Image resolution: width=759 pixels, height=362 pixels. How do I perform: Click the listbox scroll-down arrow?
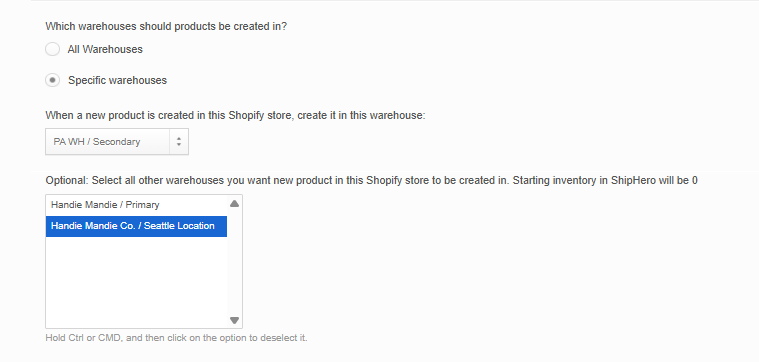pos(234,320)
